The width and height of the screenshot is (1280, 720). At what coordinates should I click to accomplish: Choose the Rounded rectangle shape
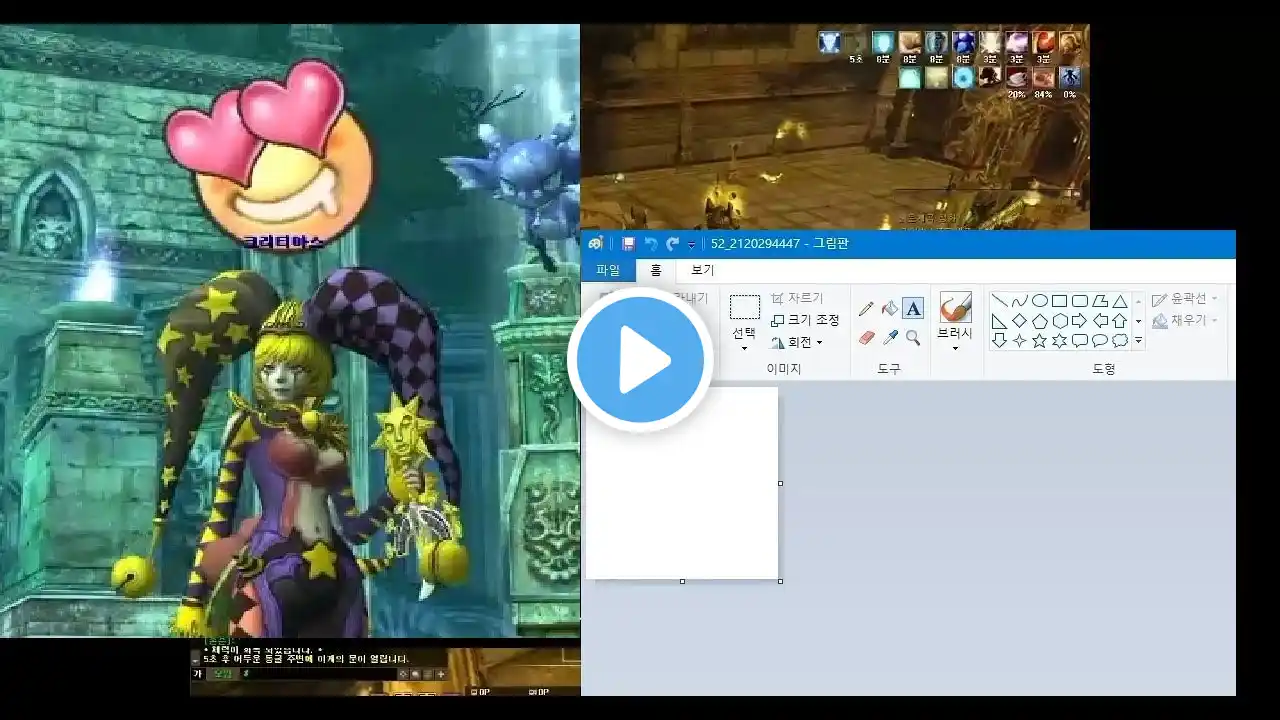tap(1079, 301)
